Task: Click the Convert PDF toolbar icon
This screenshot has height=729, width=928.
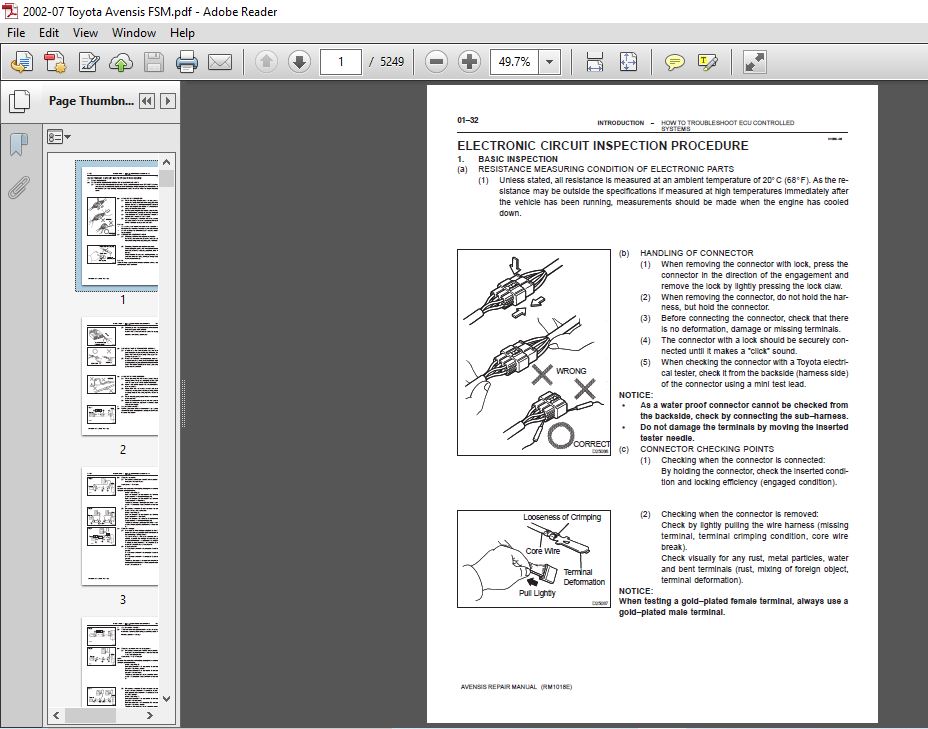Action: pyautogui.click(x=55, y=62)
